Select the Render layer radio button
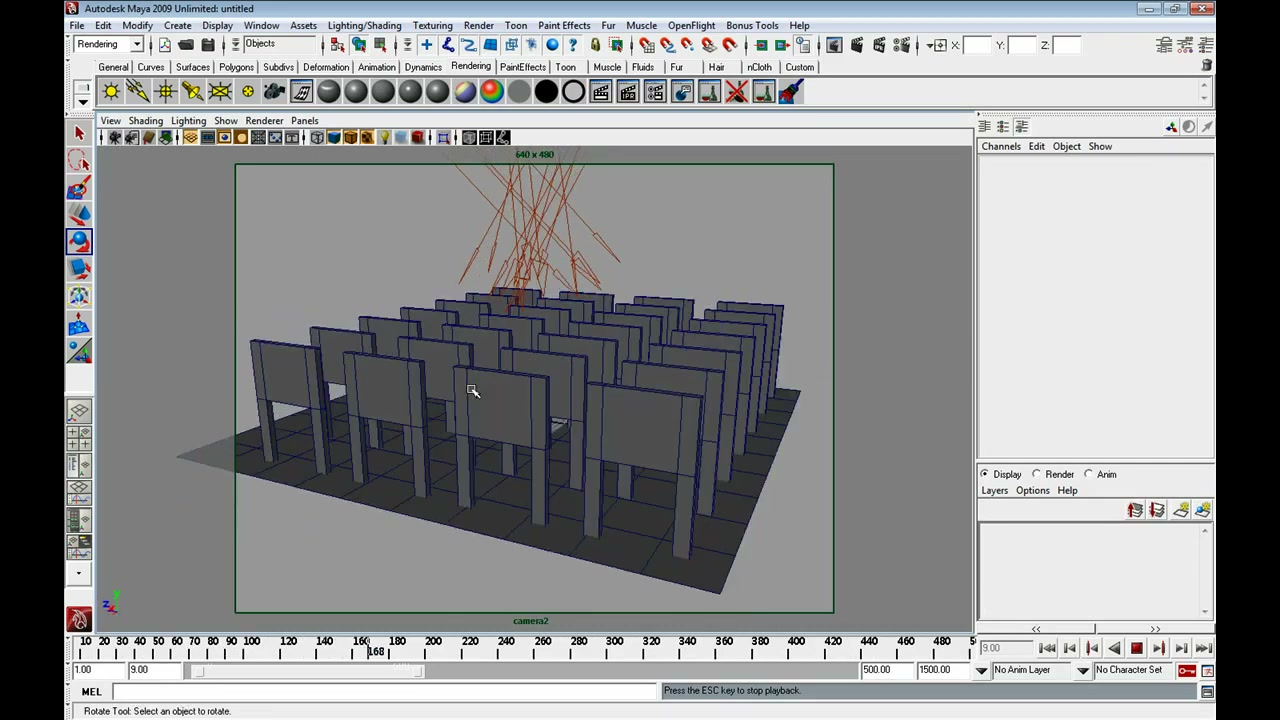This screenshot has height=720, width=1280. coord(1037,474)
